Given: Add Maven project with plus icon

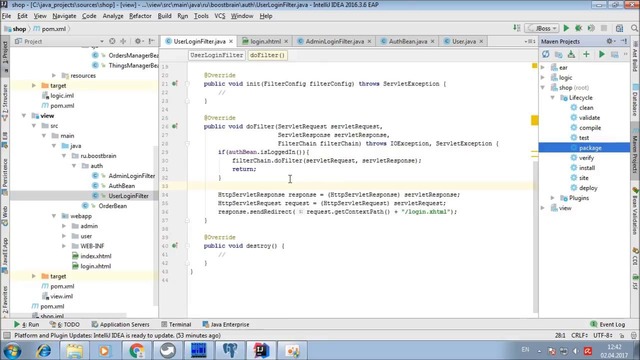Looking at the screenshot, I should [x=586, y=54].
